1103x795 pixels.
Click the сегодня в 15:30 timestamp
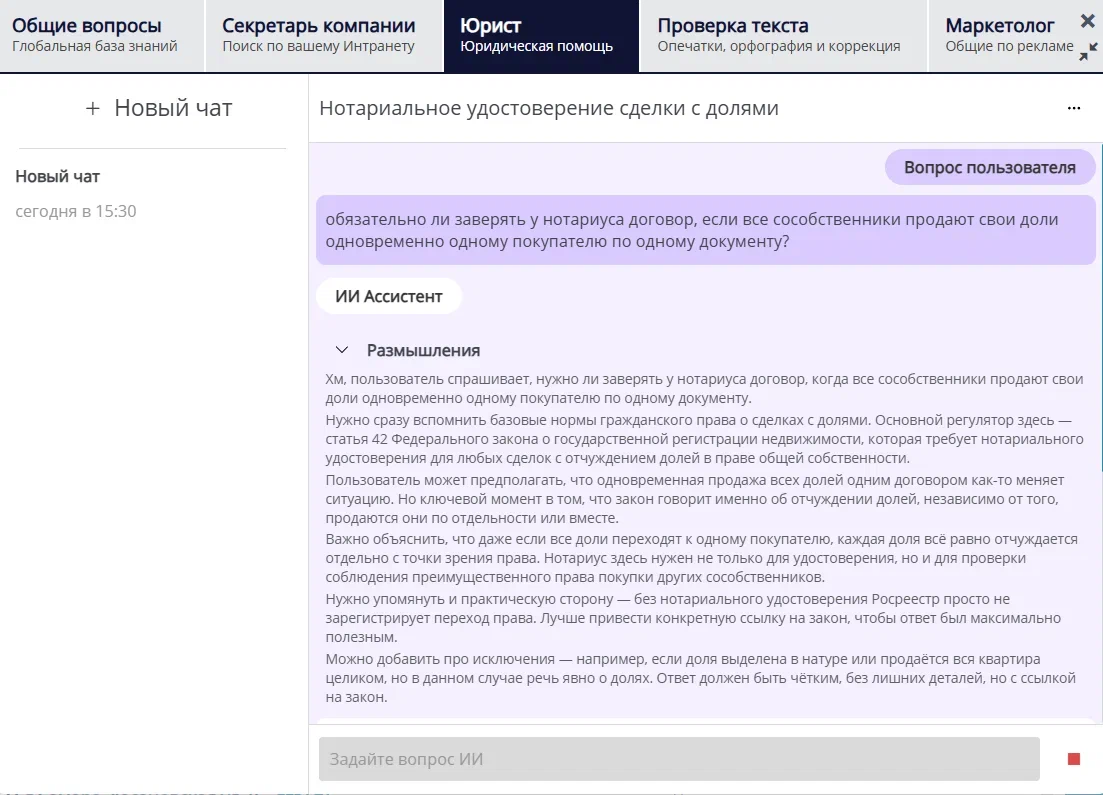click(x=76, y=211)
